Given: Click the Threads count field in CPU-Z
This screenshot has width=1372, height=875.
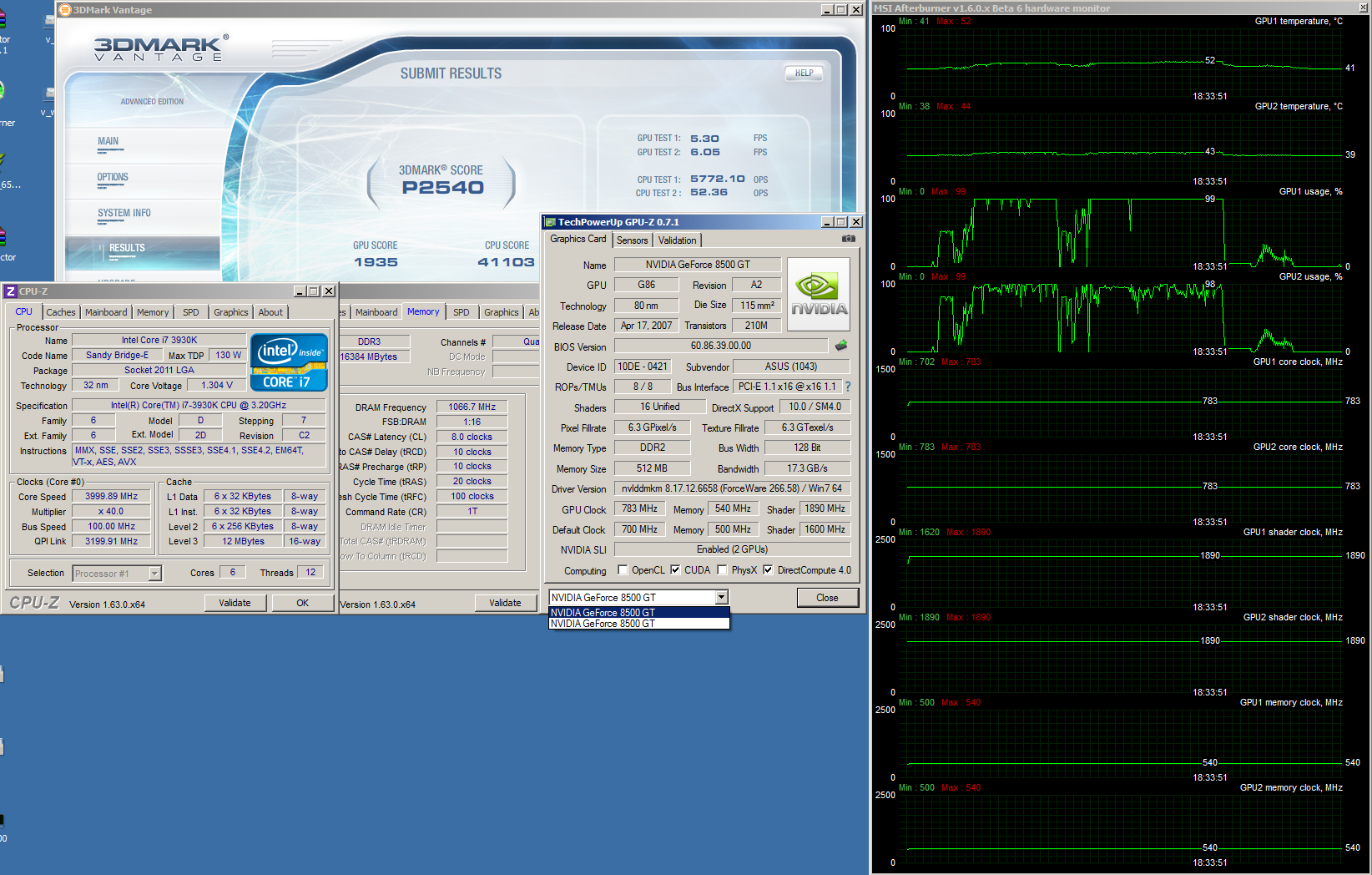Looking at the screenshot, I should pyautogui.click(x=310, y=572).
